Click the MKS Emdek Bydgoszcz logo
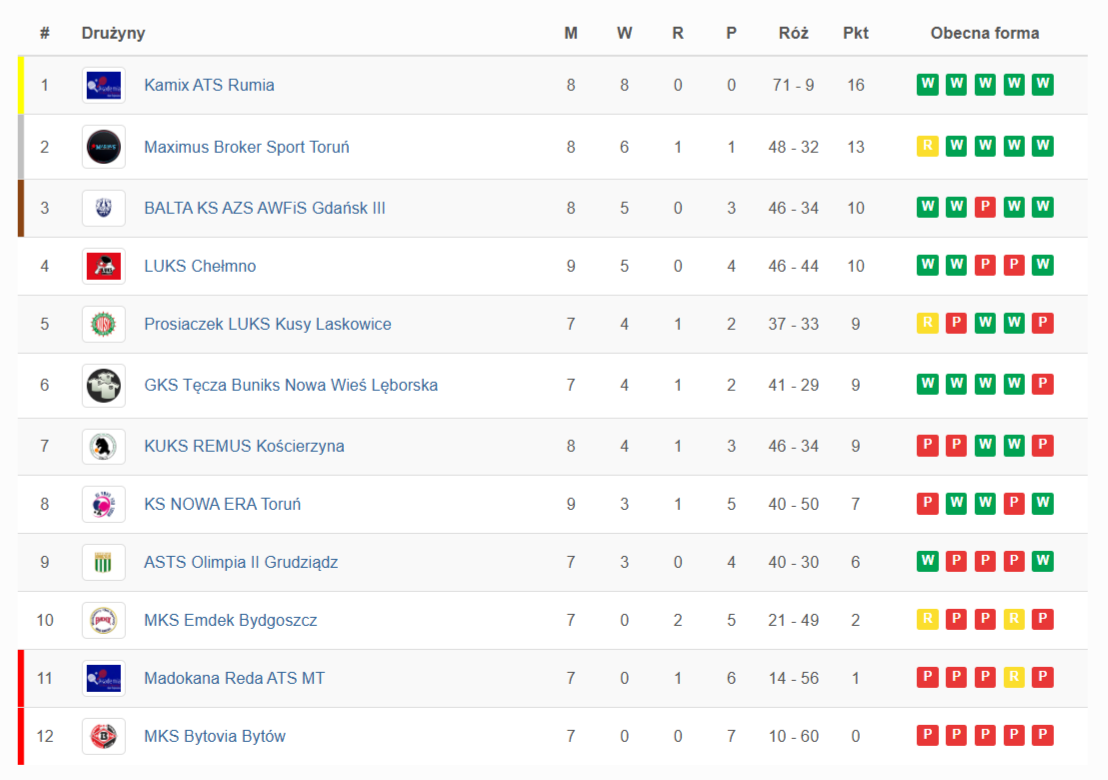 click(104, 620)
